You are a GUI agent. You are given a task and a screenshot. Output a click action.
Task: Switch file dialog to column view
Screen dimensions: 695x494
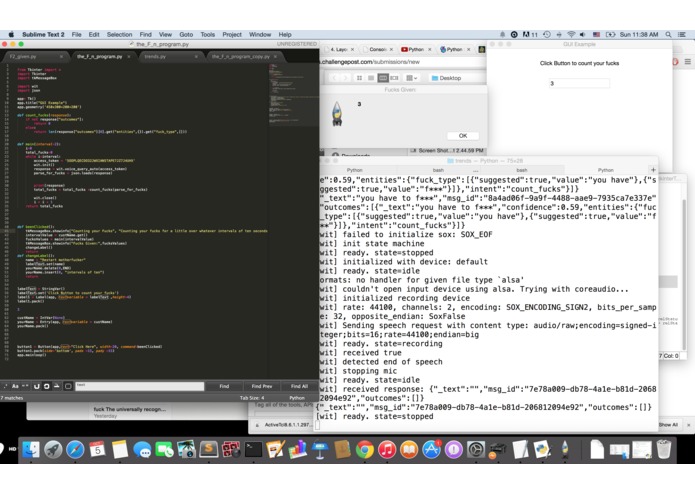[383, 78]
